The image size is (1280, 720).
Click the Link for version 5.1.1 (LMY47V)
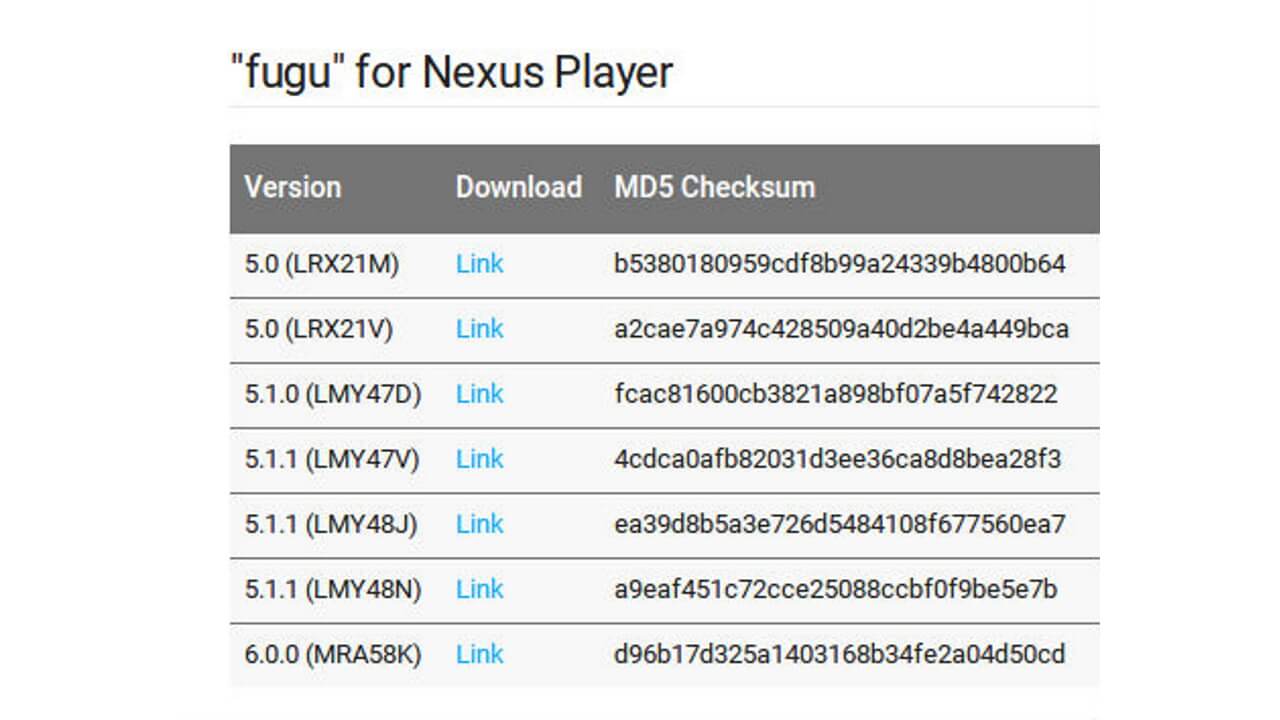pos(480,459)
